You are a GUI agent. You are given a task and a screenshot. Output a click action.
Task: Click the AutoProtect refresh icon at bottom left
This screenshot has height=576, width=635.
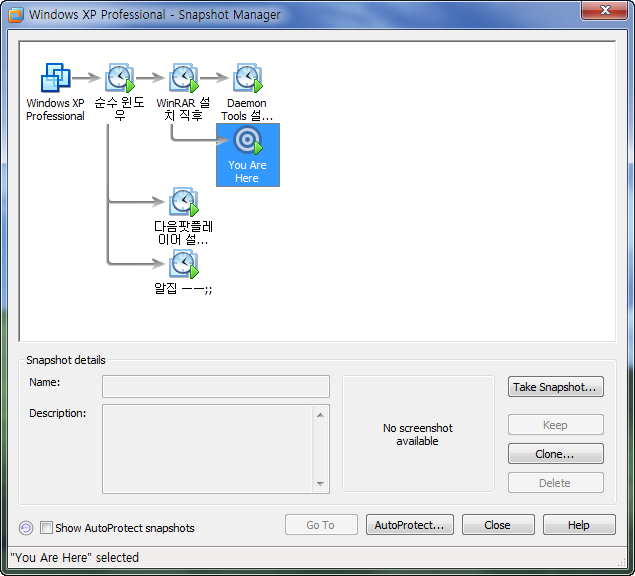[x=26, y=528]
